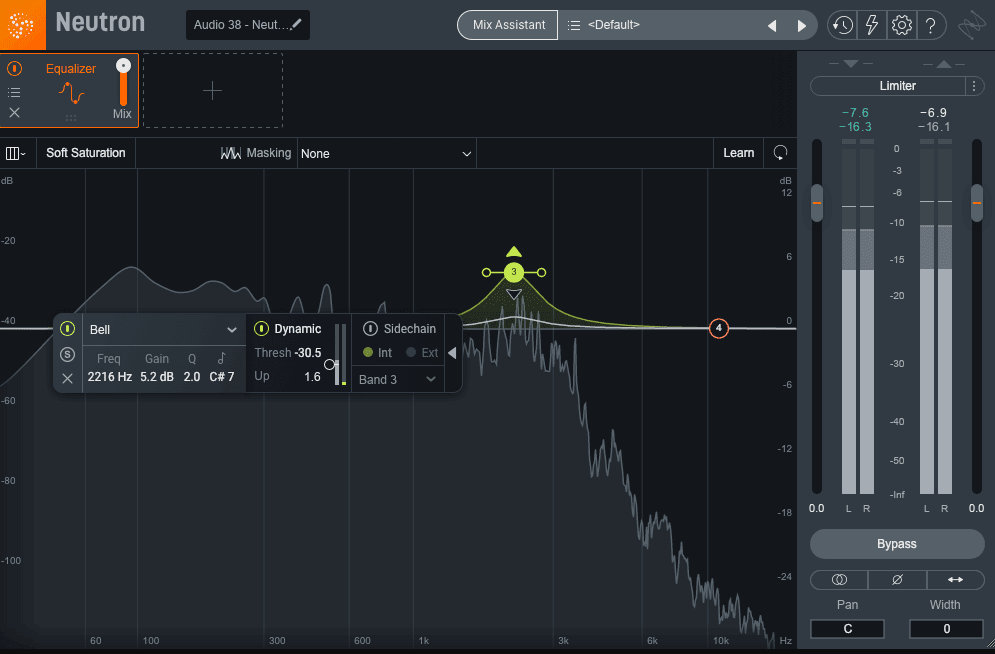The image size is (995, 654).
Task: Toggle band 3 power button
Action: coord(67,329)
